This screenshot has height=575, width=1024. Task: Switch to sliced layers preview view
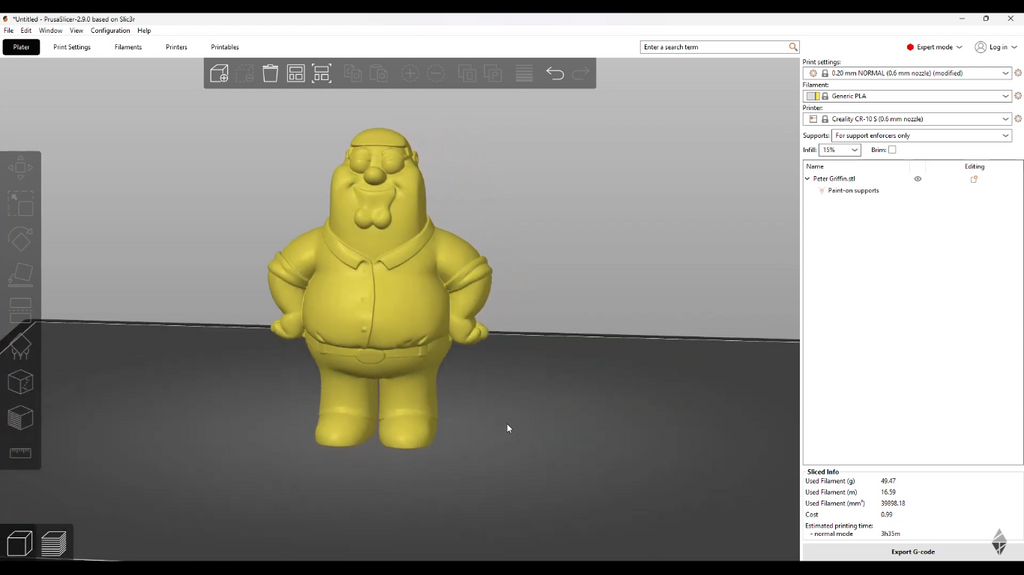pos(54,543)
